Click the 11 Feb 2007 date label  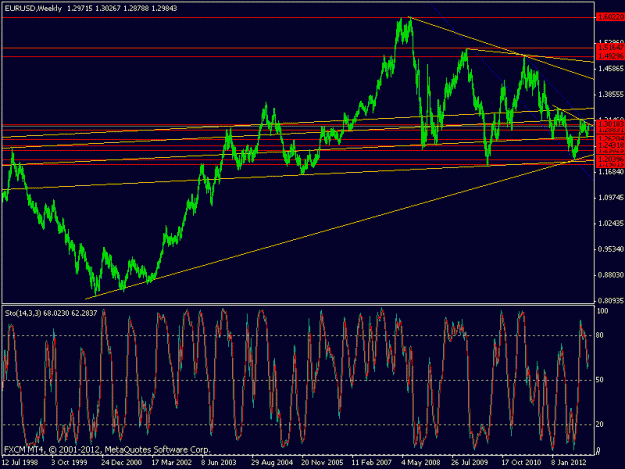tap(371, 462)
